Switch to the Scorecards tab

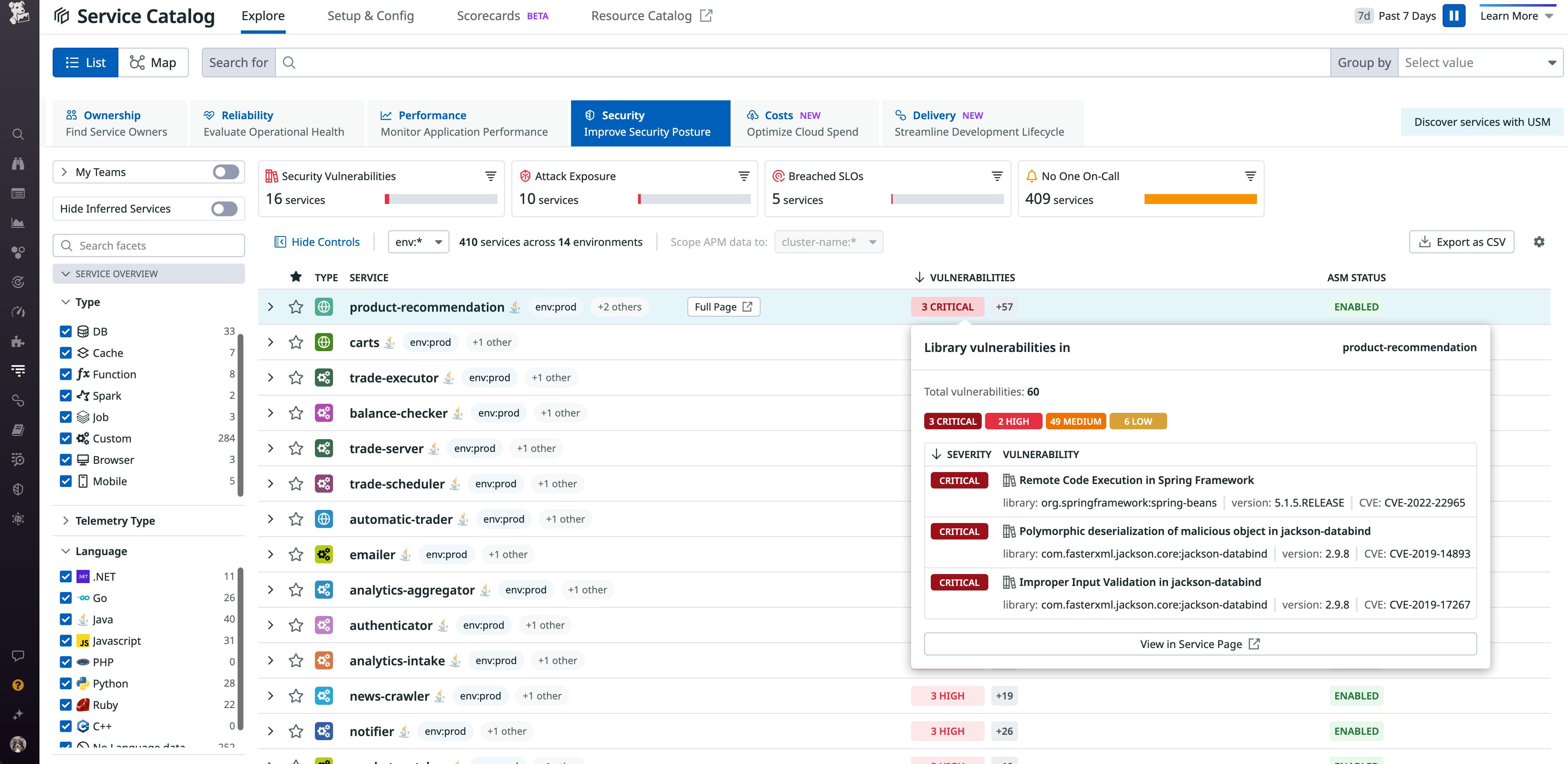[488, 15]
